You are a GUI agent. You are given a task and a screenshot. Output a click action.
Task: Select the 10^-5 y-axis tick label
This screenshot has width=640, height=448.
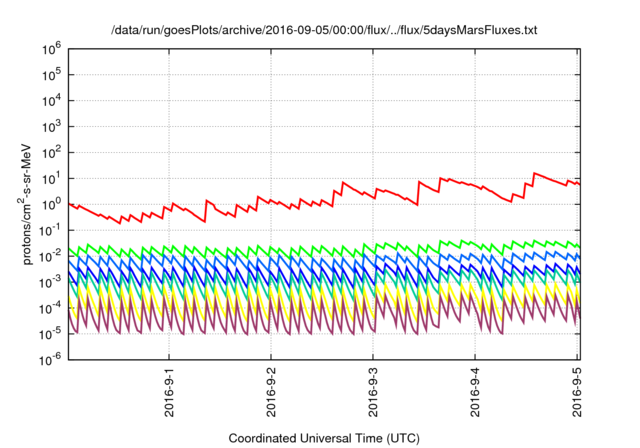click(51, 334)
